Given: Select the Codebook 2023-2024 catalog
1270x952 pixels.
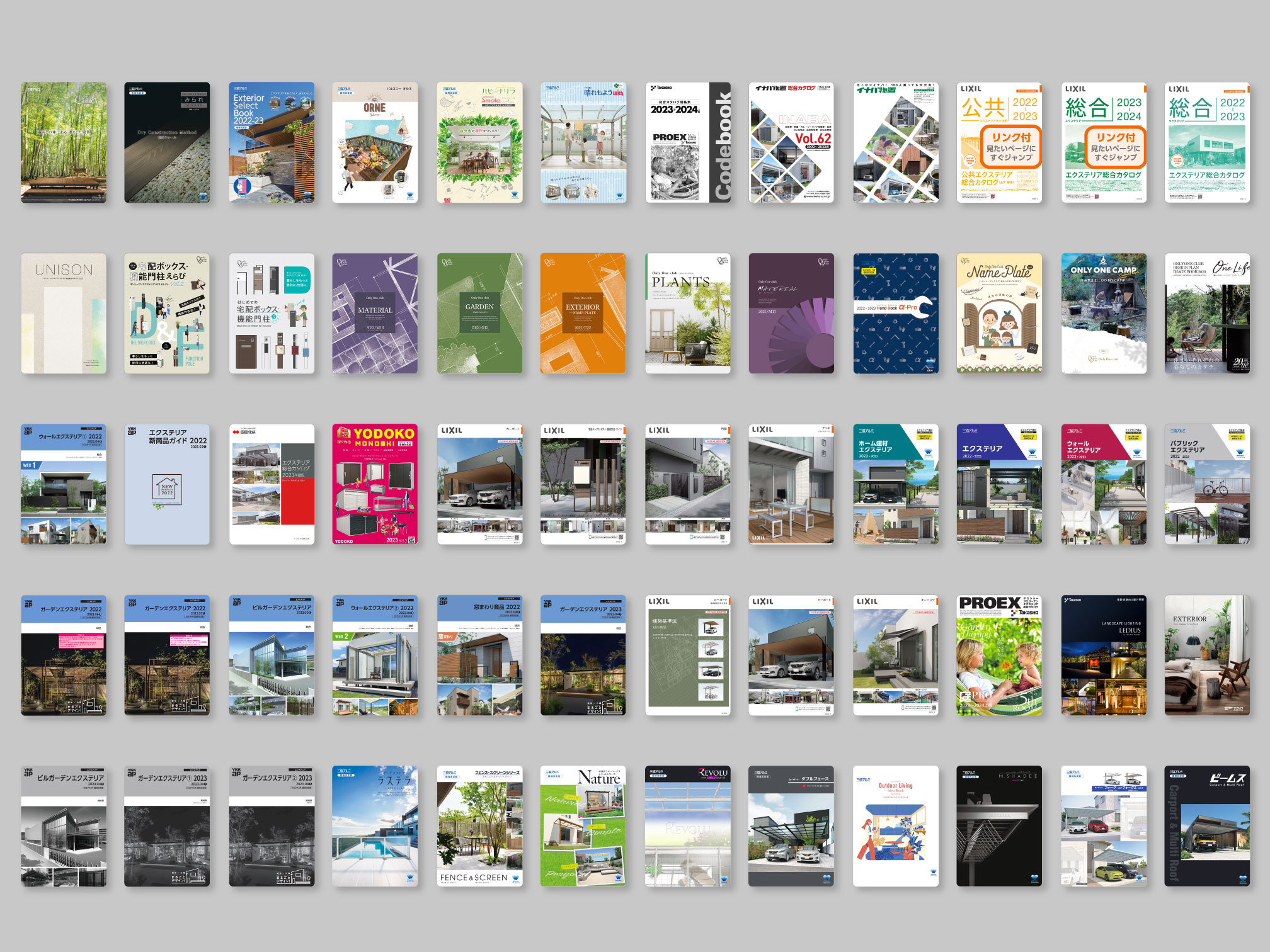Looking at the screenshot, I should (x=688, y=142).
